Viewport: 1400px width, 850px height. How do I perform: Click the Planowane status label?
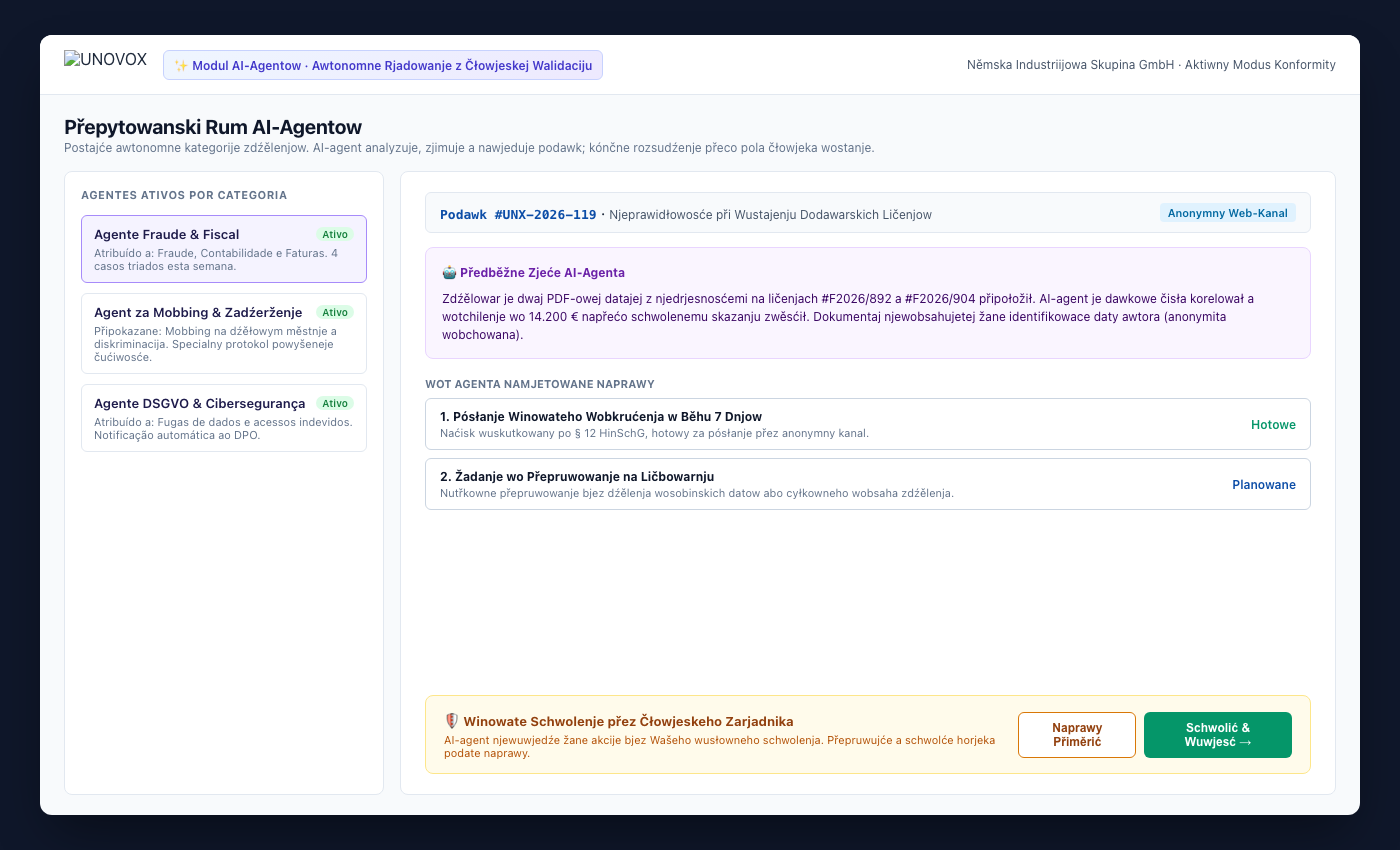click(1264, 485)
